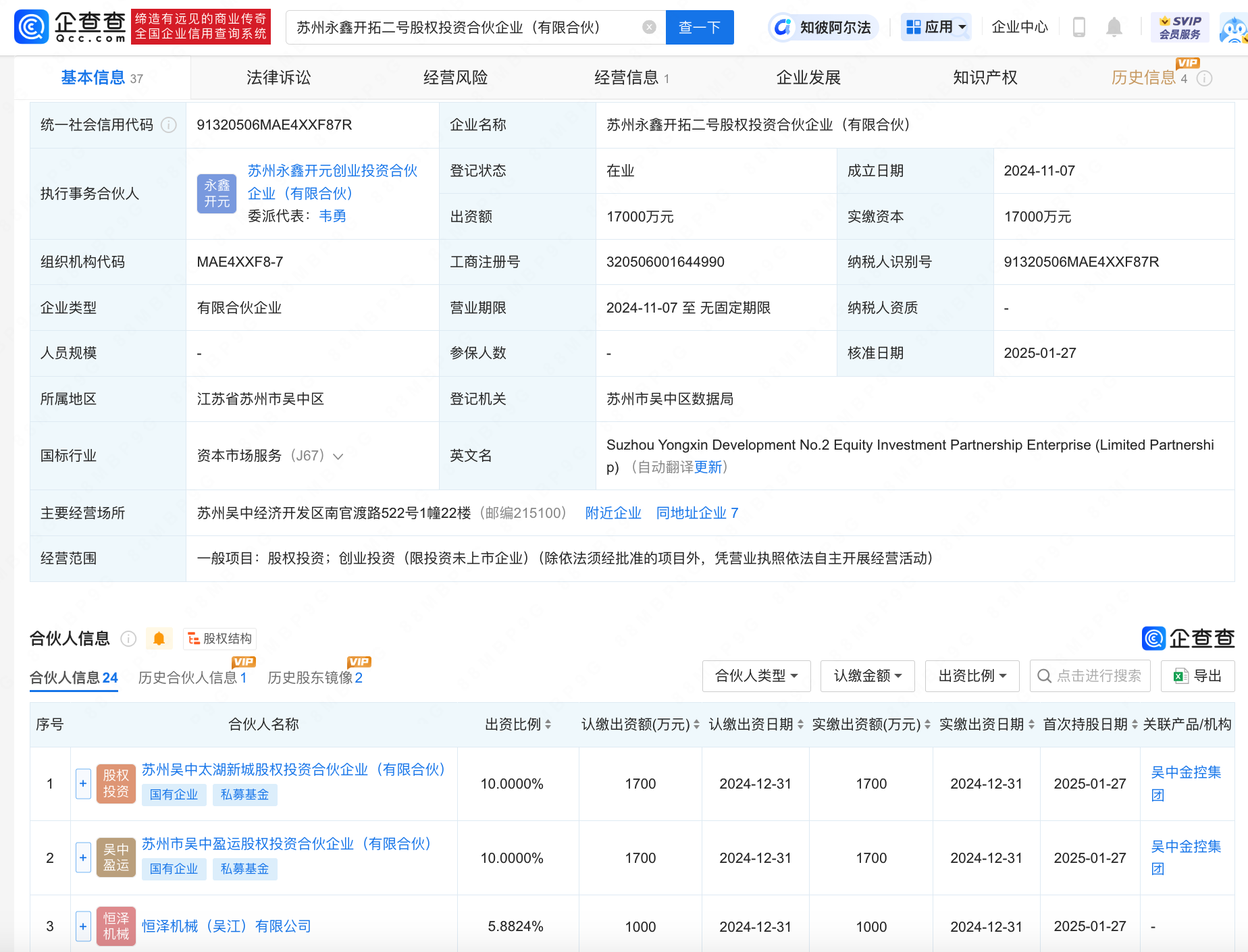Screen dimensions: 1248x952
Task: Open SVIP member services badge
Action: 1179,27
